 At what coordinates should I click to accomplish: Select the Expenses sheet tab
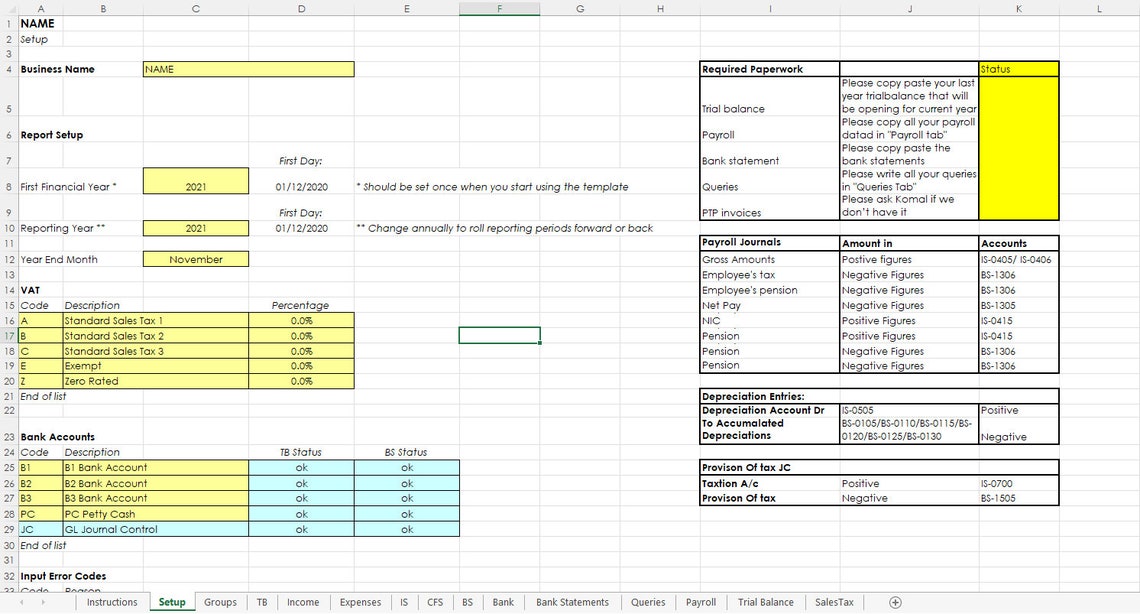(x=360, y=602)
